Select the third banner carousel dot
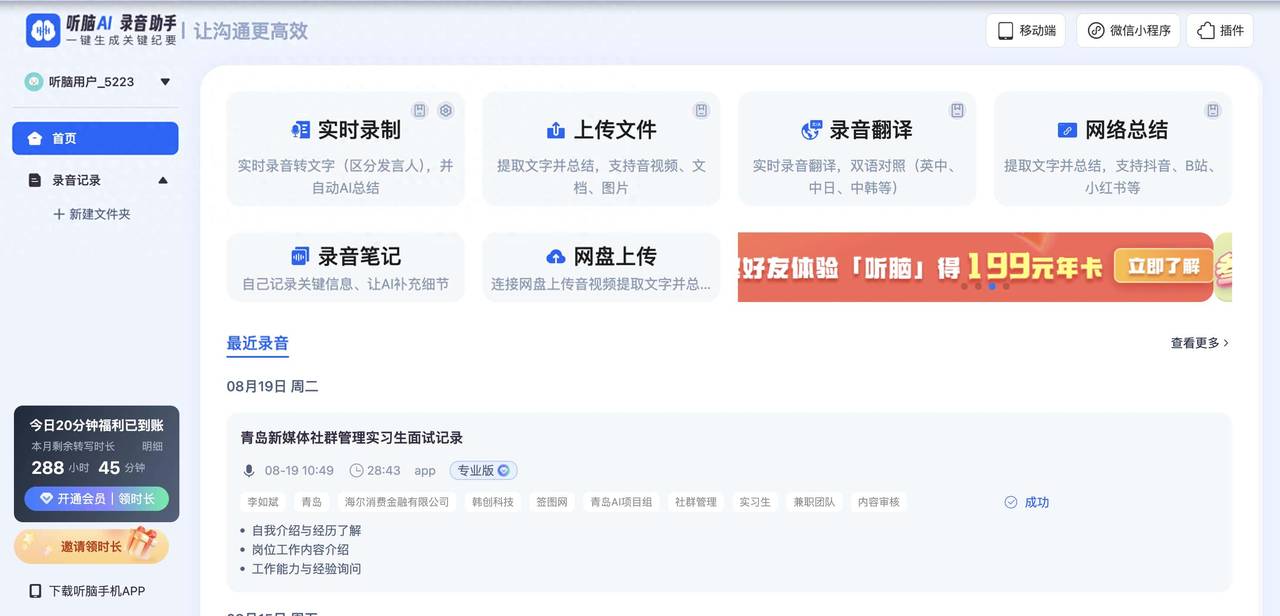The image size is (1280, 616). (992, 286)
